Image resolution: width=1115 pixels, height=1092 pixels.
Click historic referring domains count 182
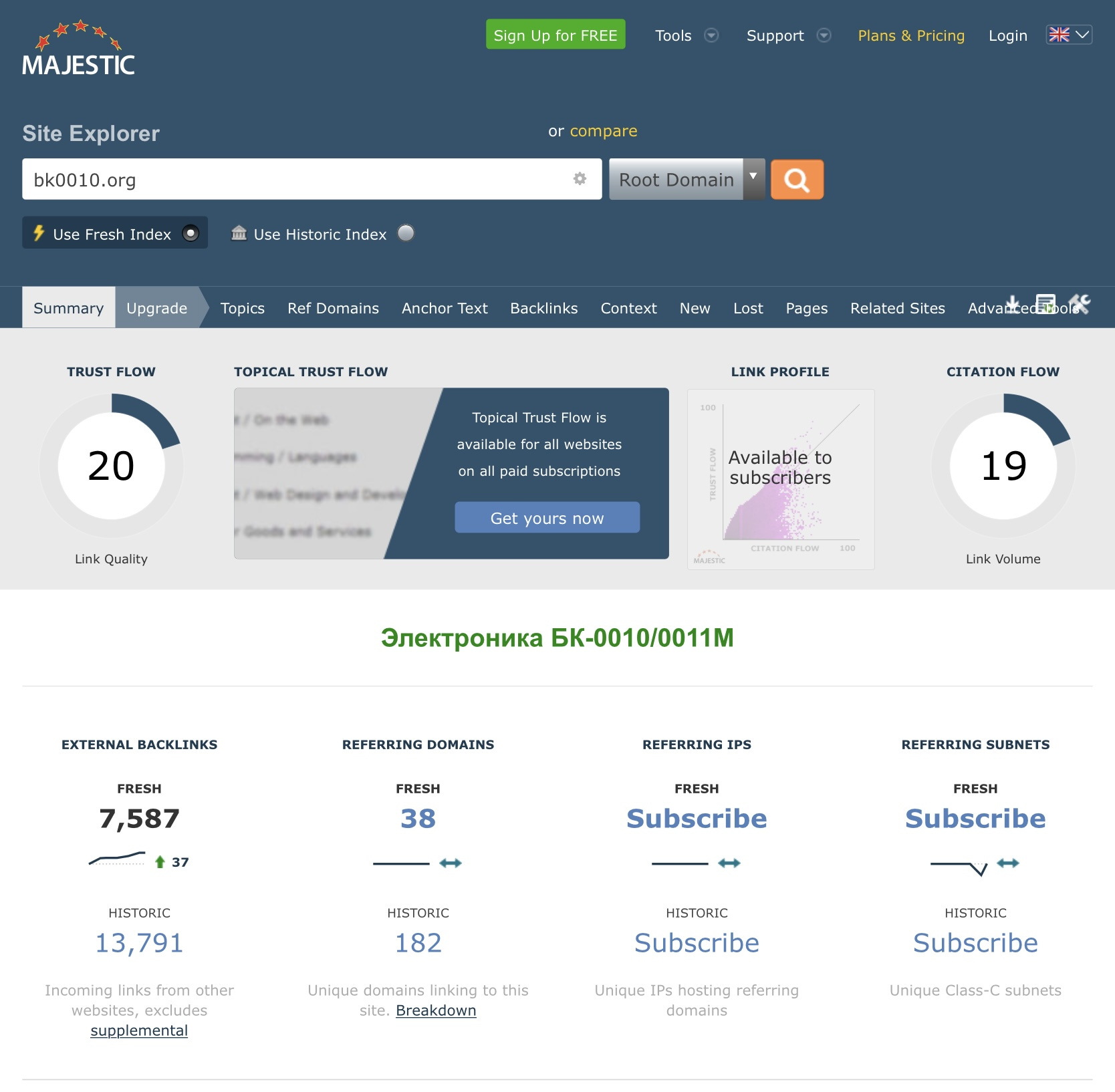418,942
